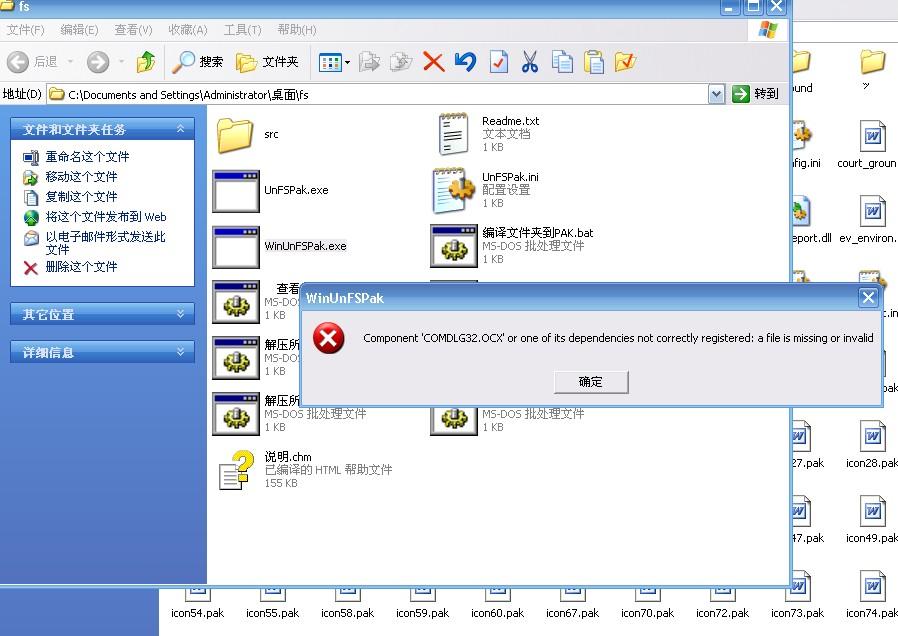This screenshot has width=898, height=636.
Task: Select the UnFSPak.ini settings file icon
Action: 454,190
